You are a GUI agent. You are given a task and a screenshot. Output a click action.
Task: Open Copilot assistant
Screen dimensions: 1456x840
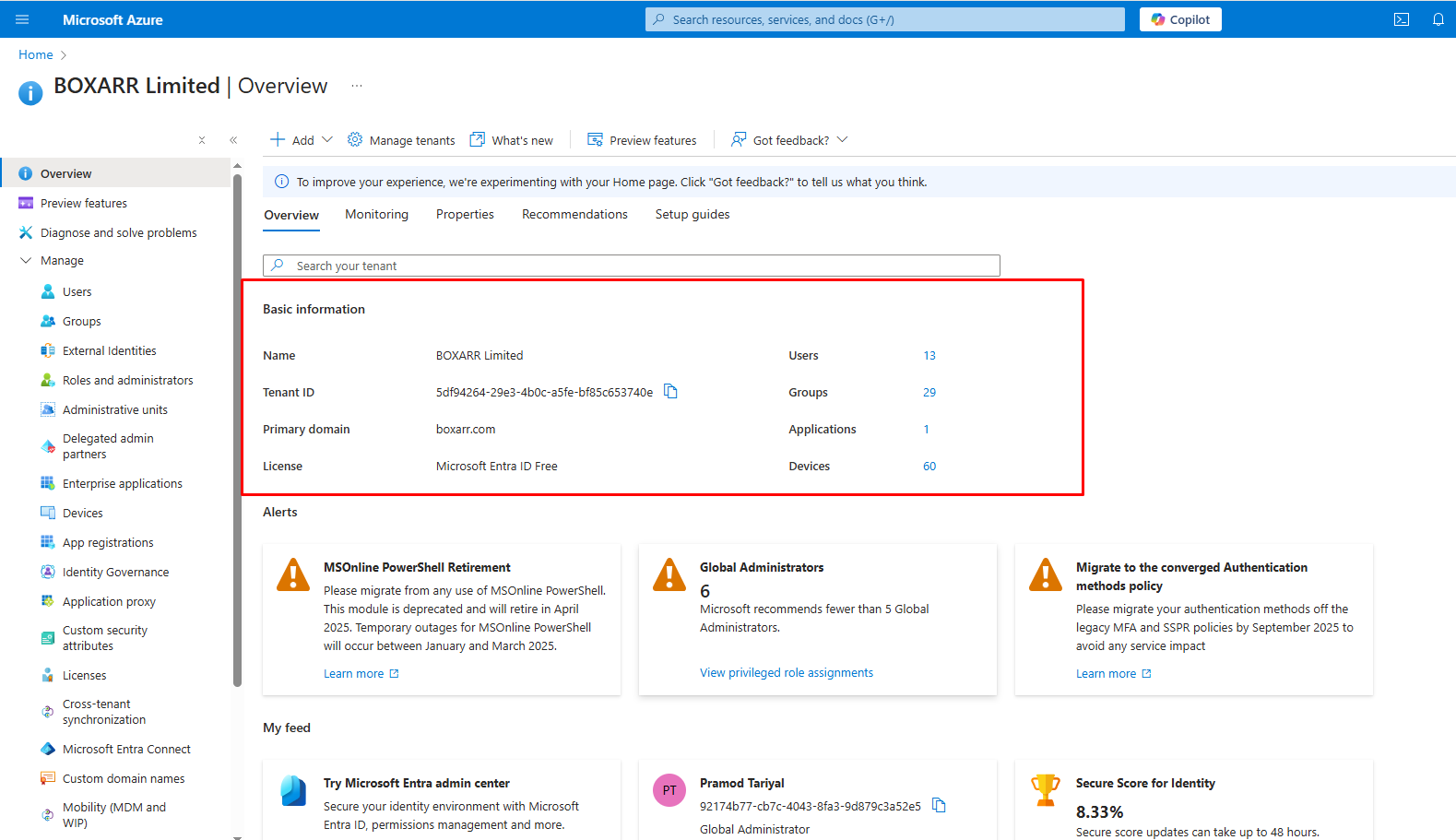[1180, 19]
